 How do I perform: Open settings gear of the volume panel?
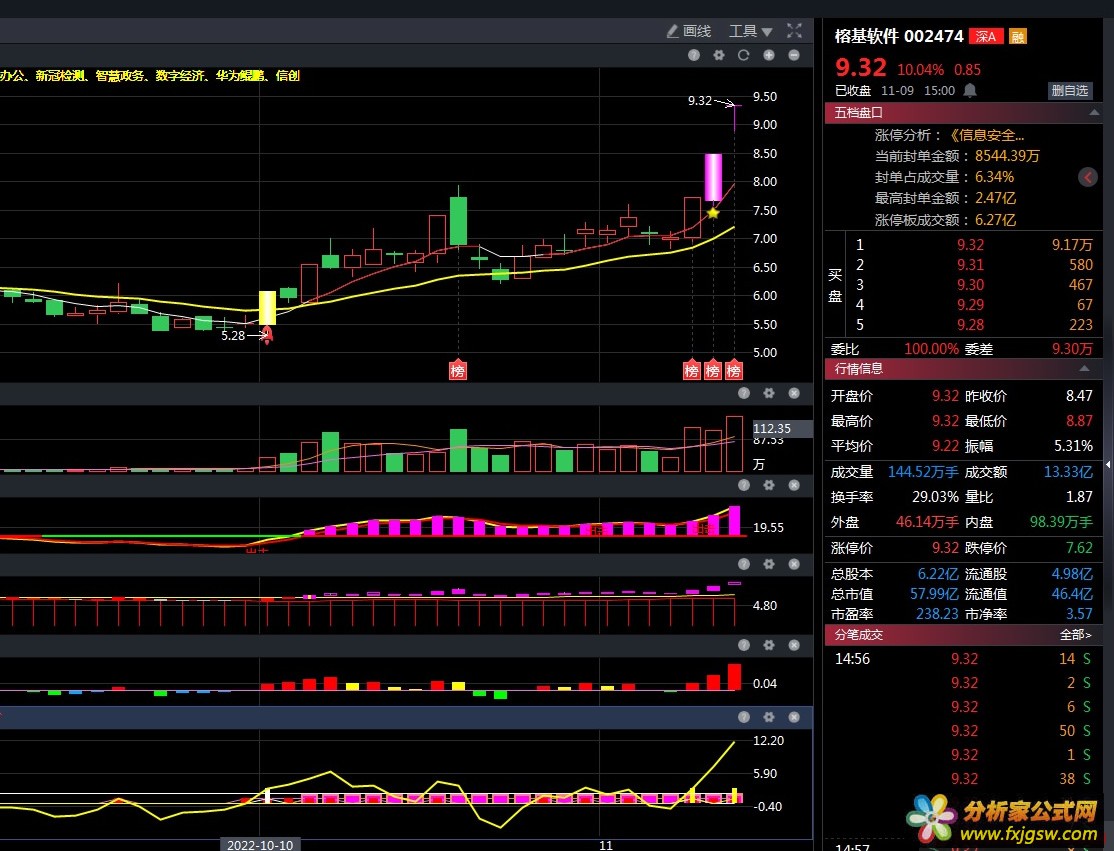coord(769,393)
